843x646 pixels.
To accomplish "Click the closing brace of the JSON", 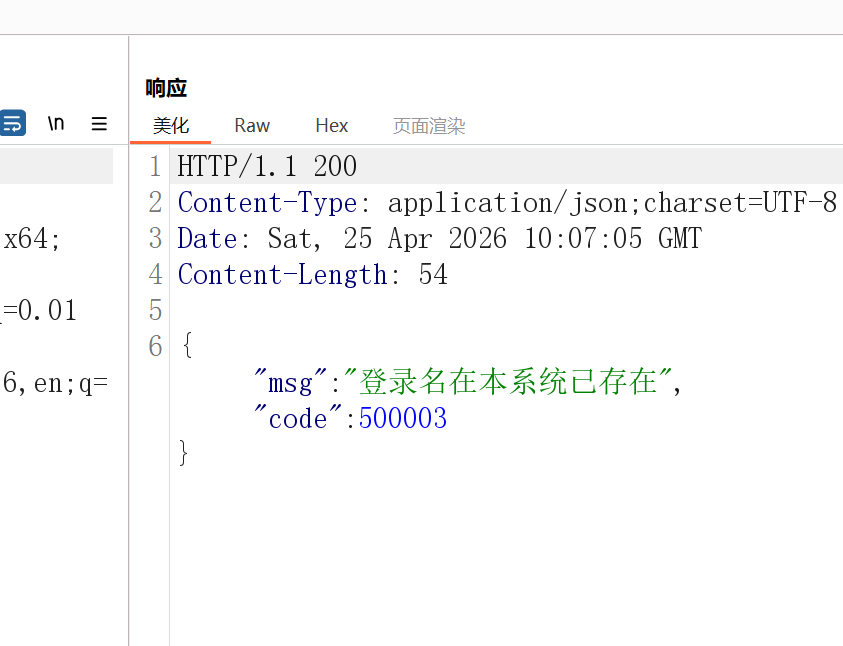I will point(183,453).
